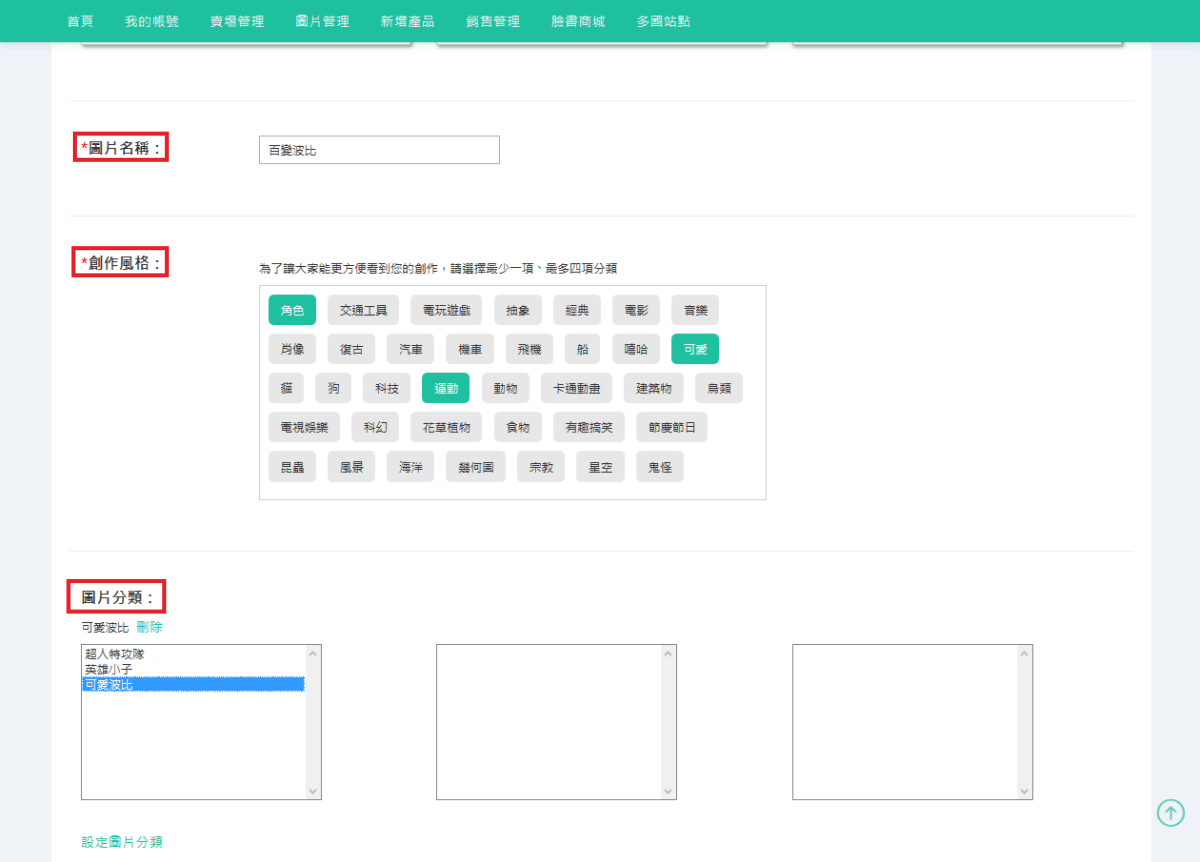The width and height of the screenshot is (1200, 862).
Task: Click down arrow of first listbox scrollbar
Action: point(313,791)
